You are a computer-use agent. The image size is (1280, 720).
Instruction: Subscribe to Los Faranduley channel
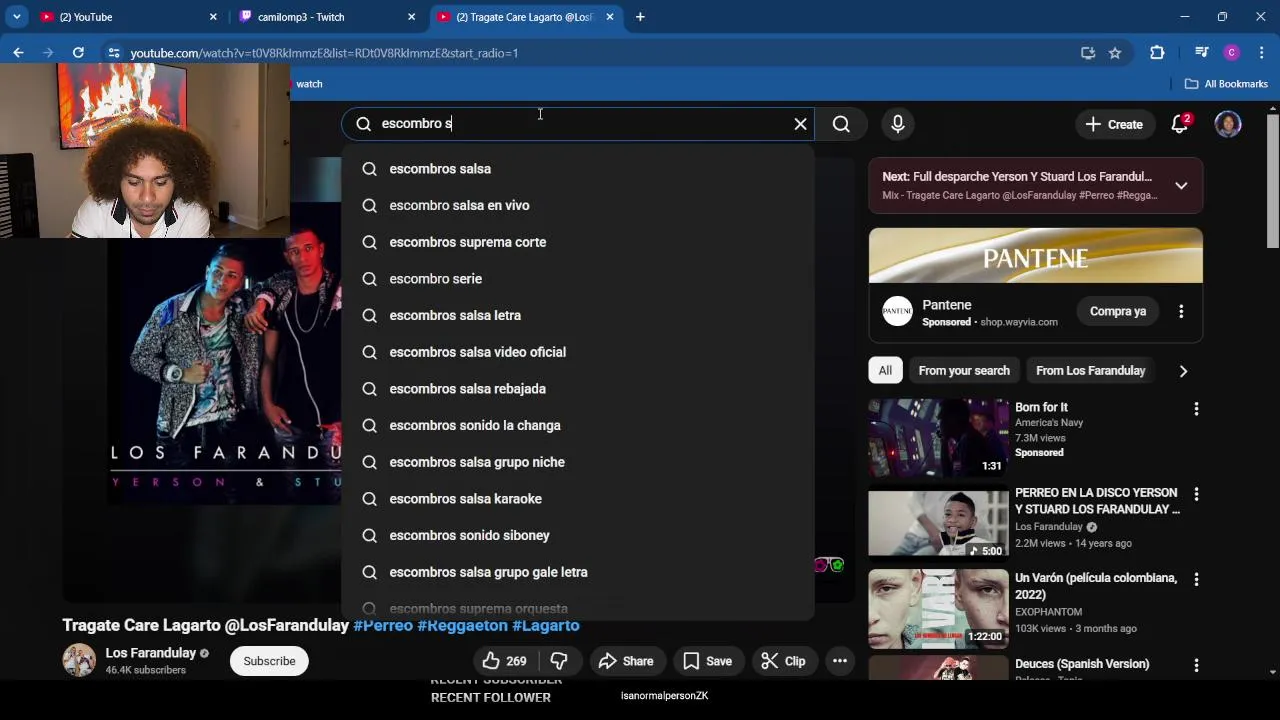point(269,661)
